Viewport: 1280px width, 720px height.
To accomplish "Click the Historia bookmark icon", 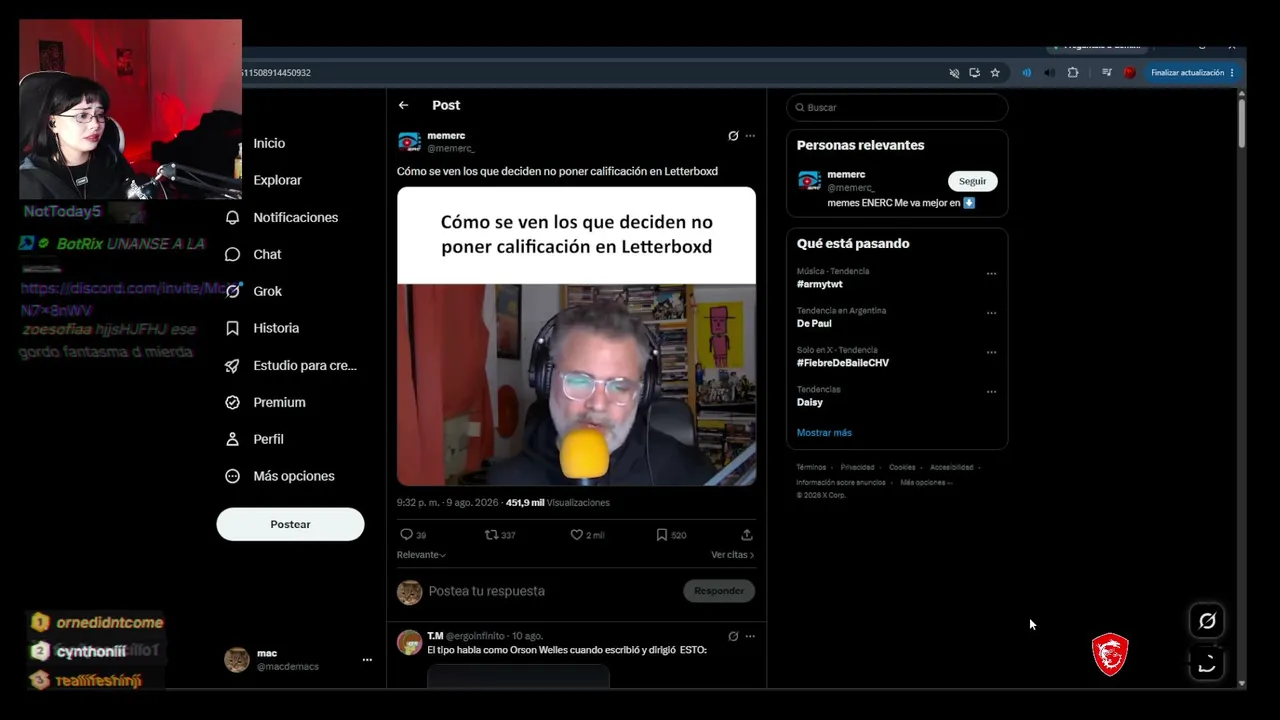I will coord(232,328).
